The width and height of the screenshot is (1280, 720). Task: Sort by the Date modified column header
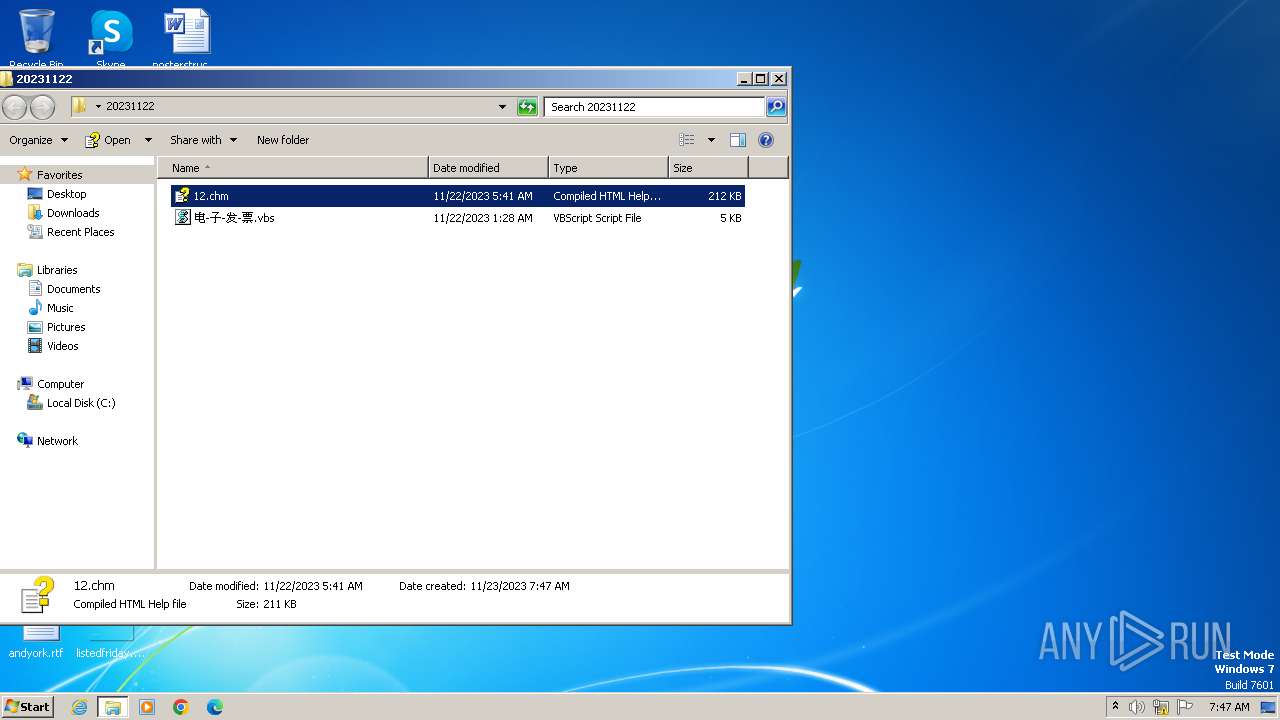click(488, 168)
